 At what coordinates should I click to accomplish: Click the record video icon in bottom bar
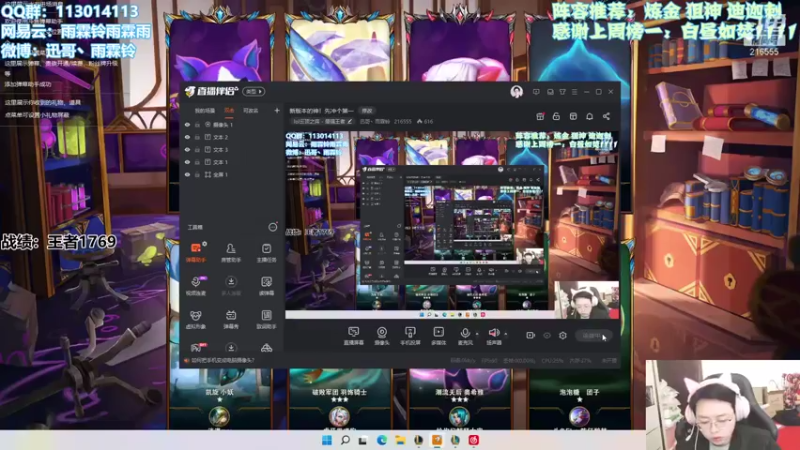point(530,335)
